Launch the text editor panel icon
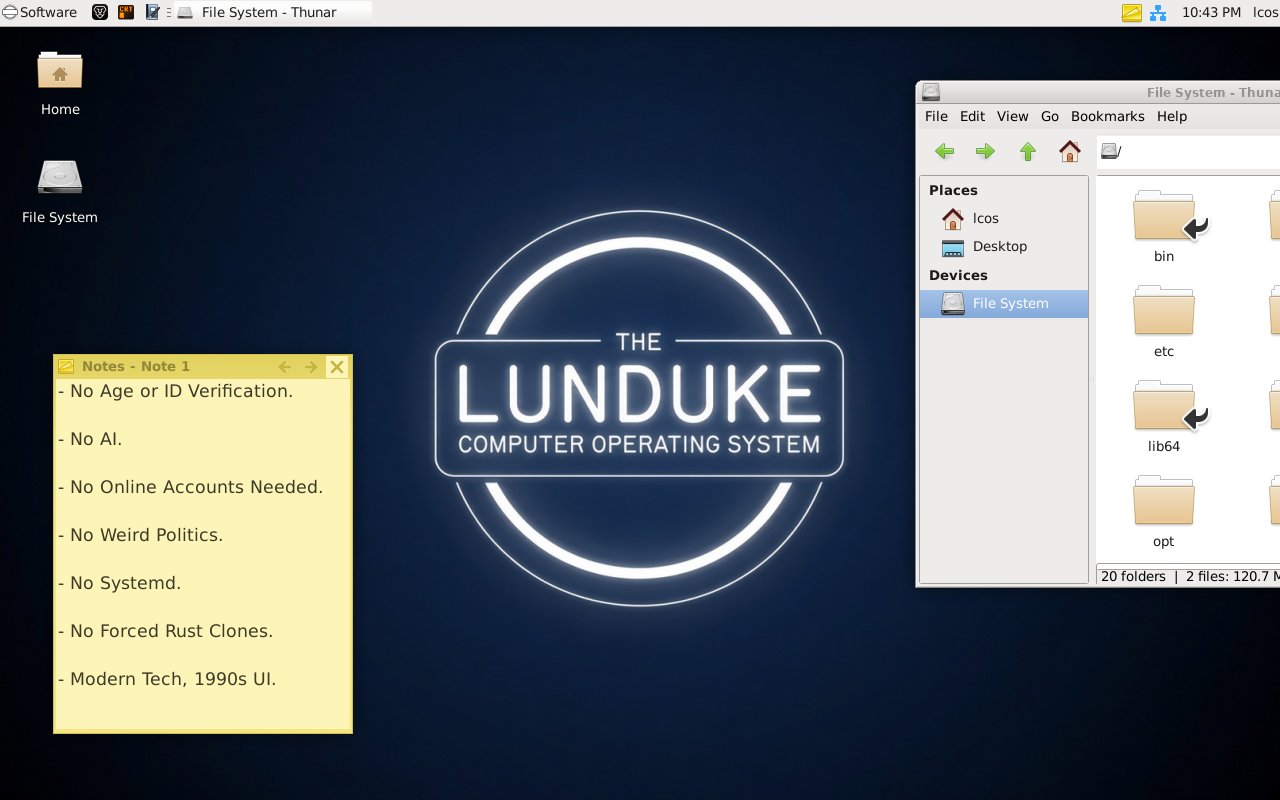Screen dimensions: 1280x800 (152, 12)
